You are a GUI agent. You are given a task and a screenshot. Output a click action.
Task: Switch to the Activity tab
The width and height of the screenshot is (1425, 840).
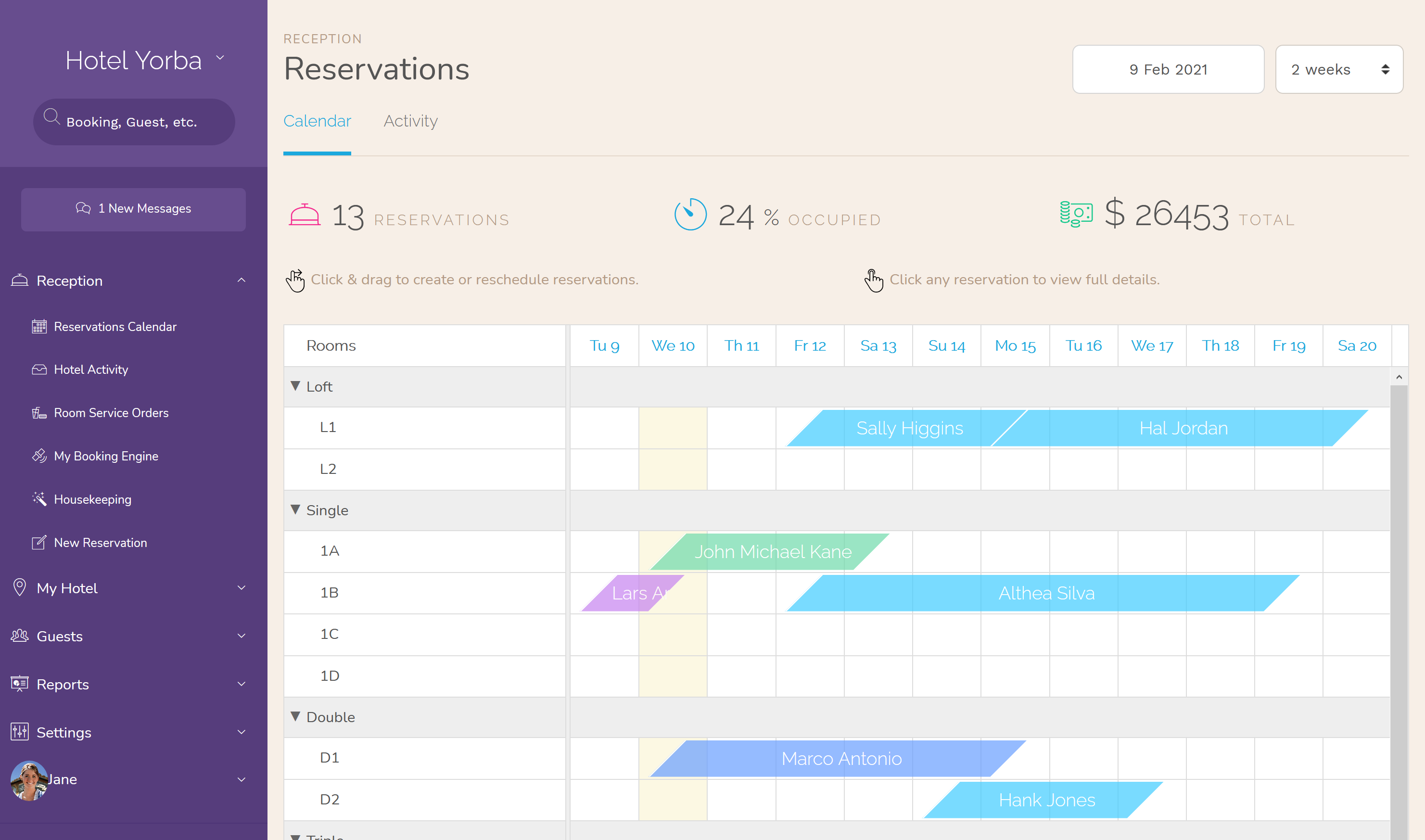point(409,121)
